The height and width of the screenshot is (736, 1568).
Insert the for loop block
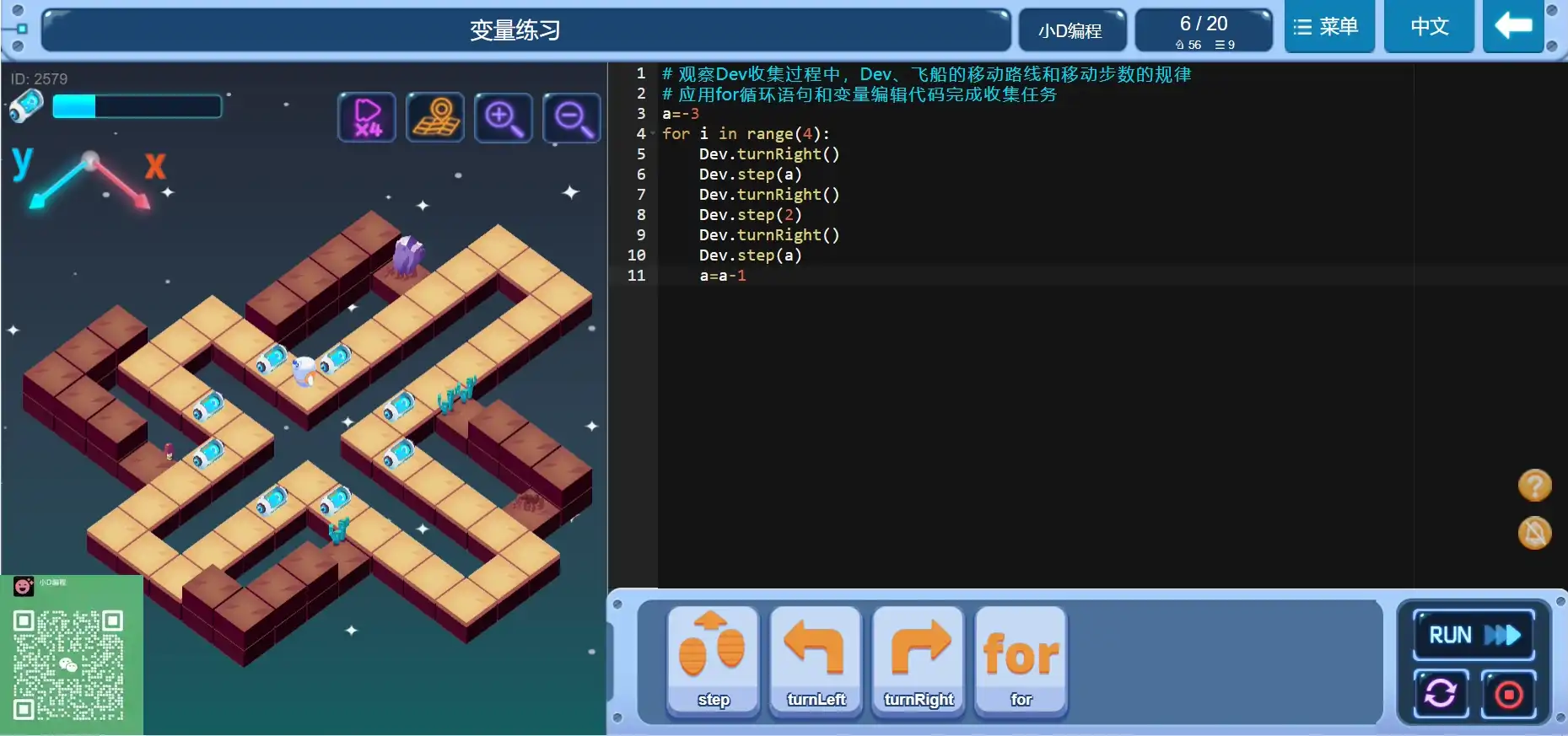point(1021,661)
